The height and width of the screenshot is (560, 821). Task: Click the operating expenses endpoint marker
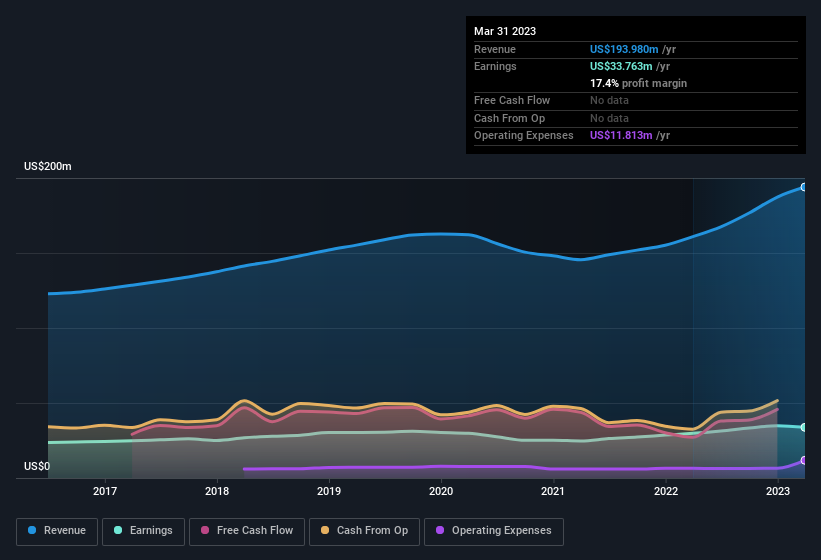tap(804, 461)
